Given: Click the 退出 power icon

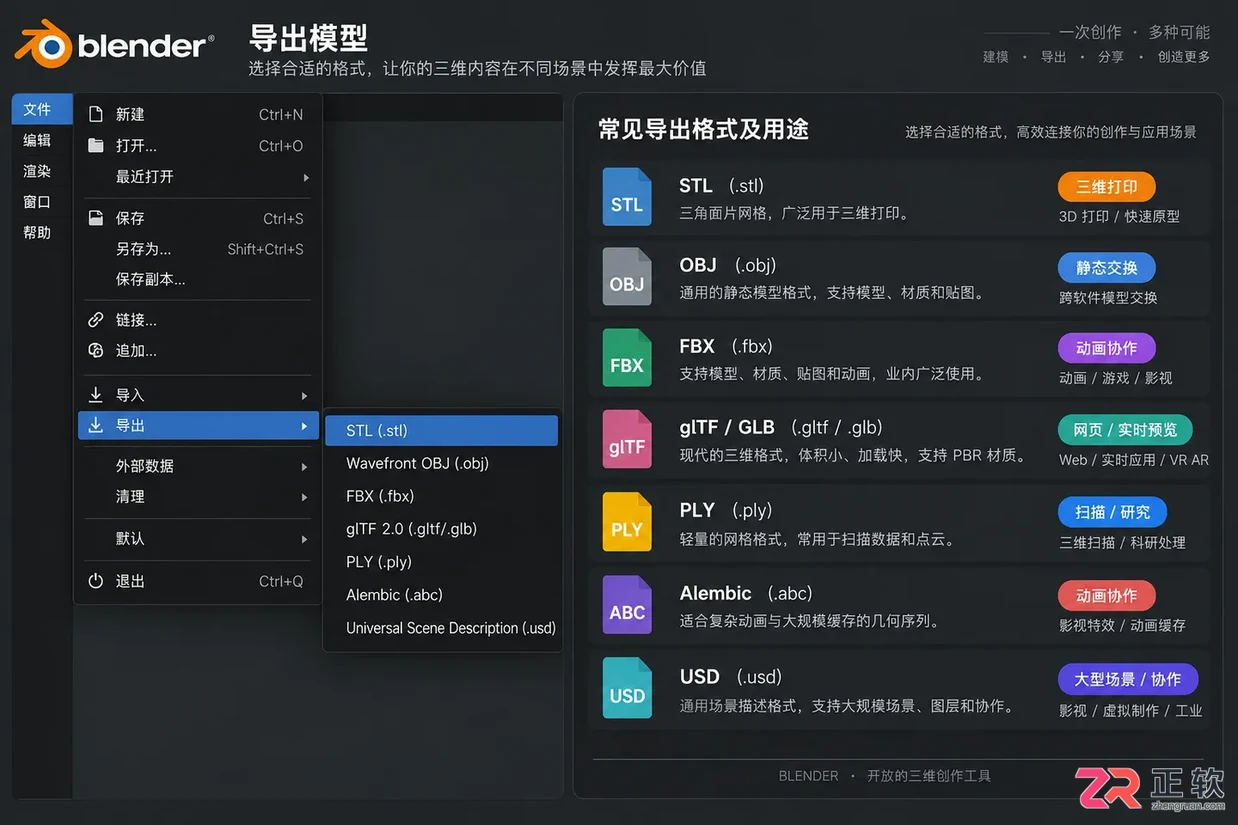Looking at the screenshot, I should point(96,581).
